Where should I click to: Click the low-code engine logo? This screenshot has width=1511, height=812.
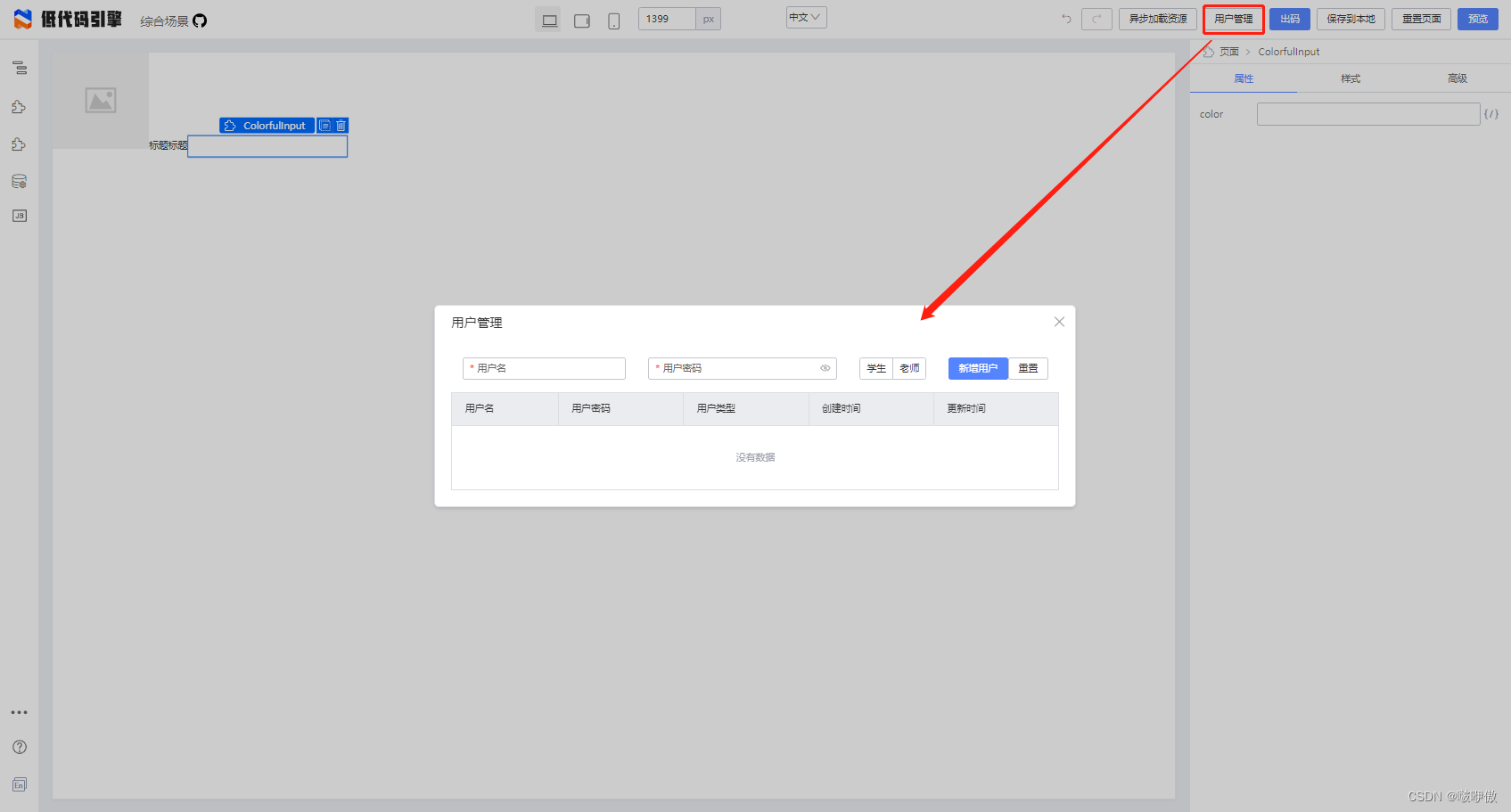point(68,19)
